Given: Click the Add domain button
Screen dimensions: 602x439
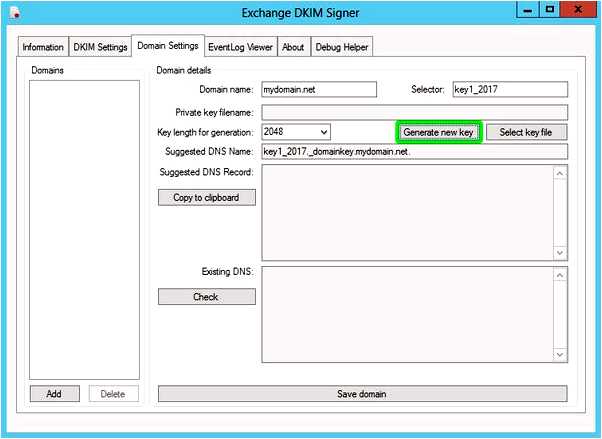Looking at the screenshot, I should pos(55,394).
